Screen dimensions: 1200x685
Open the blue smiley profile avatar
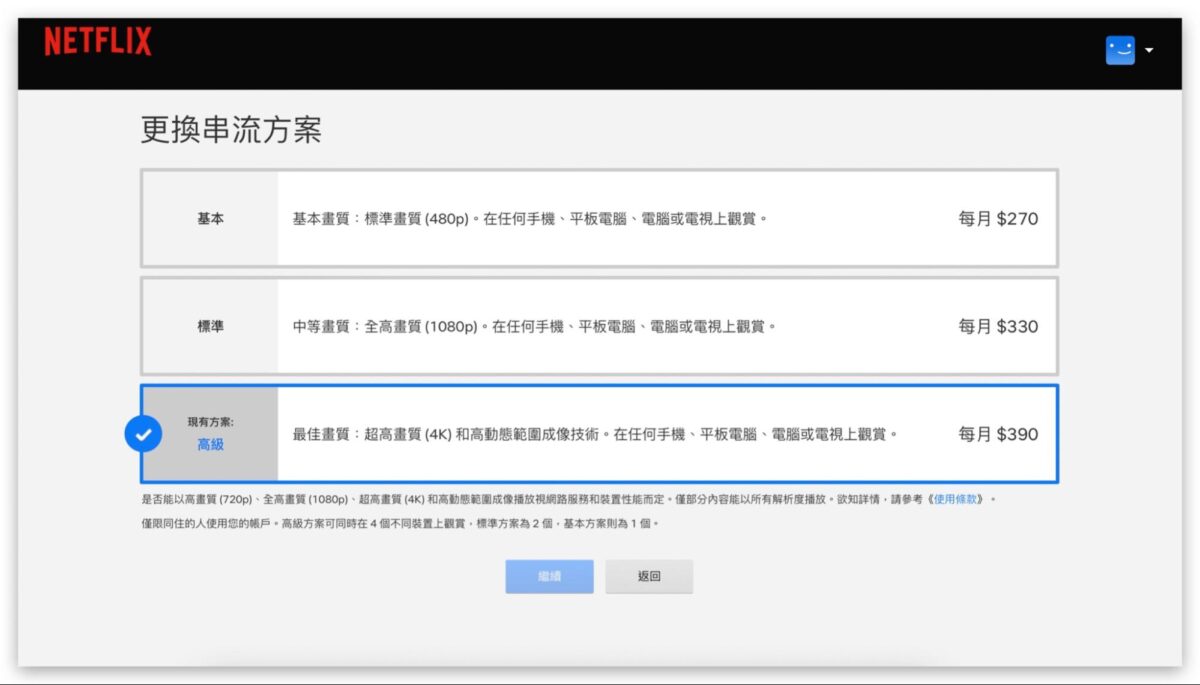[x=1120, y=50]
